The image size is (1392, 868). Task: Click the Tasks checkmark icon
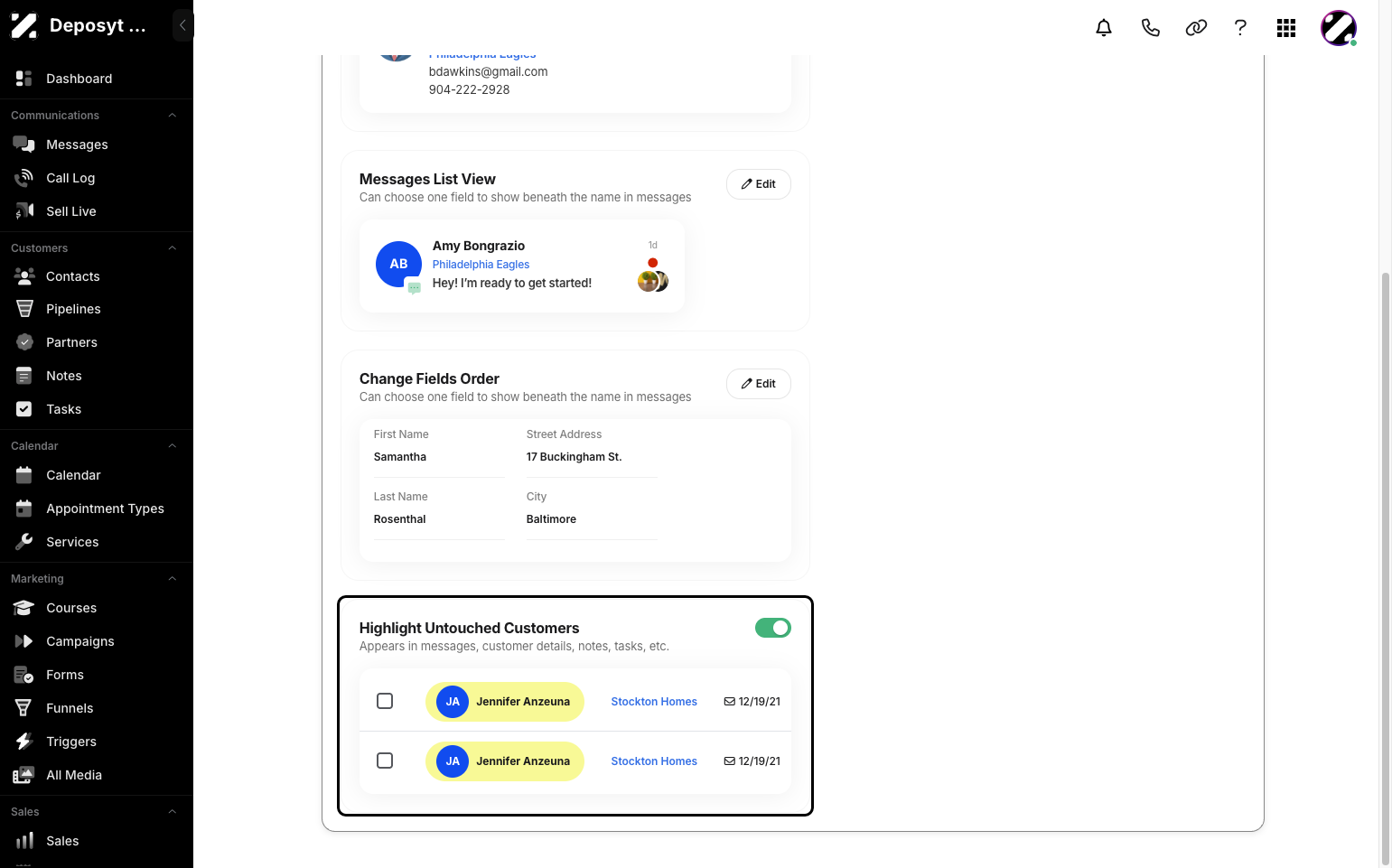[24, 409]
